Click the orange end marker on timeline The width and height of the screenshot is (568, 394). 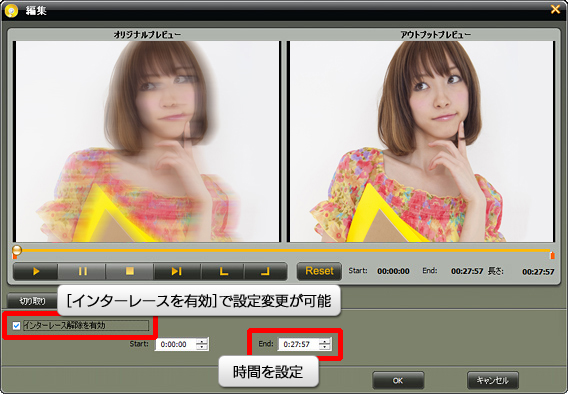click(x=552, y=255)
